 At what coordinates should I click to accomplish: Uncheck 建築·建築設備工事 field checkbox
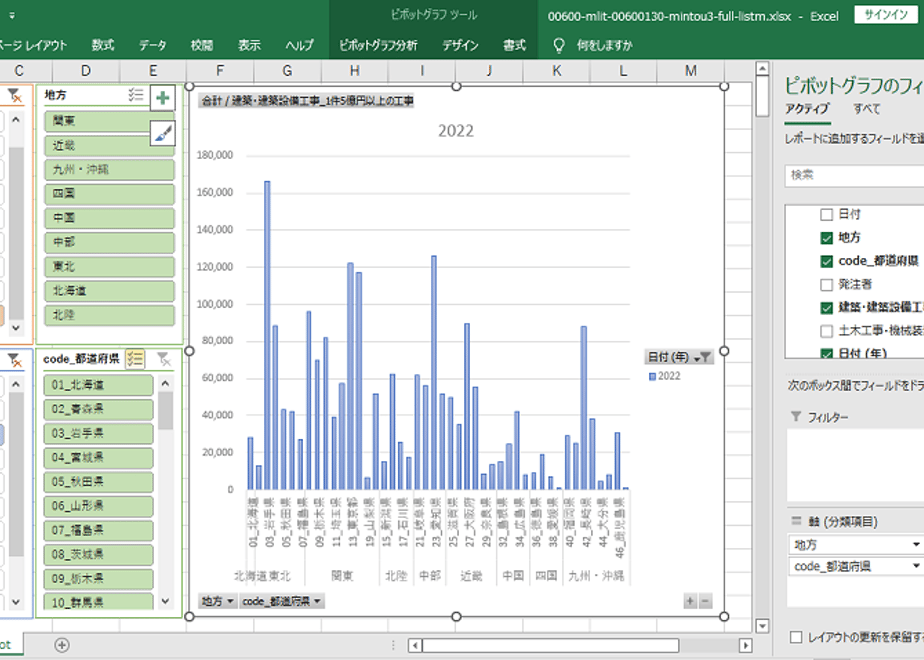coord(826,308)
